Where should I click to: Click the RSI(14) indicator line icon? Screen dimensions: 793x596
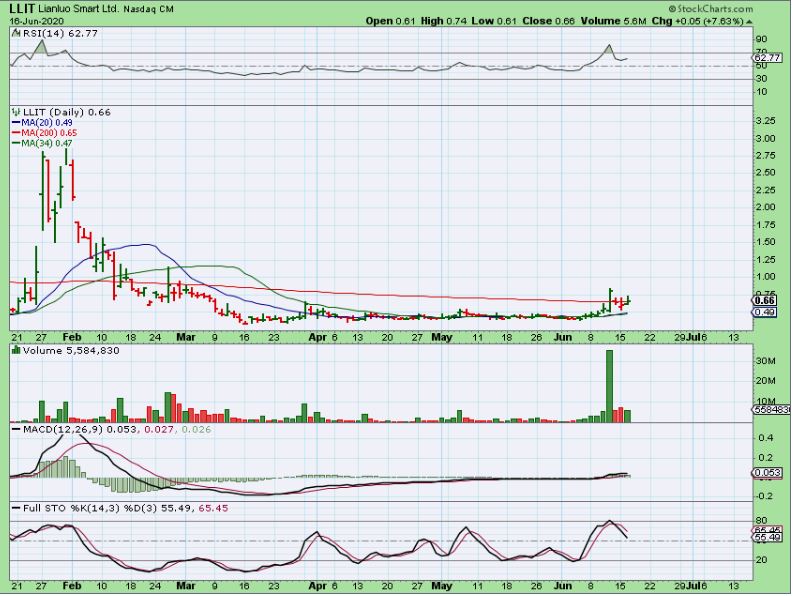pyautogui.click(x=15, y=33)
